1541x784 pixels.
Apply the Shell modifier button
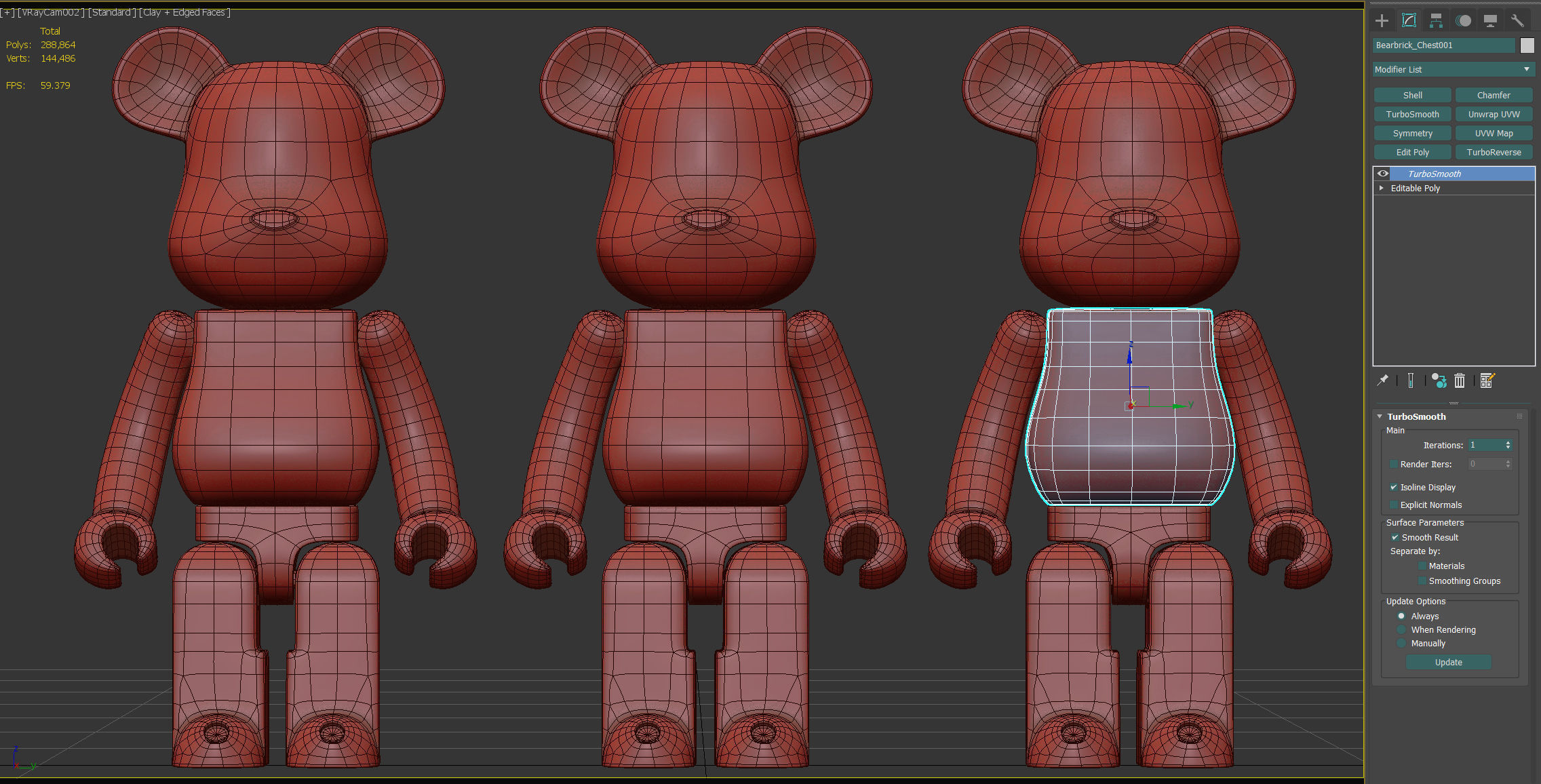tap(1412, 95)
